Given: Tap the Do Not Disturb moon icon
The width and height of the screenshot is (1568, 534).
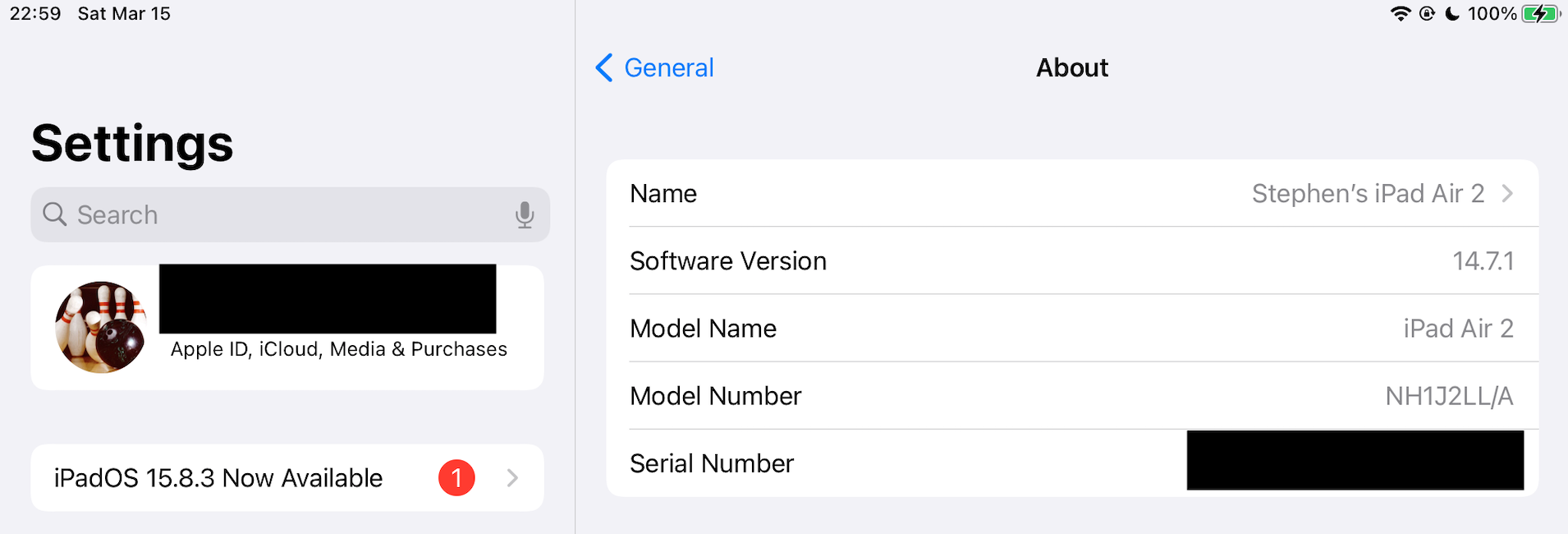Looking at the screenshot, I should coord(1451,14).
